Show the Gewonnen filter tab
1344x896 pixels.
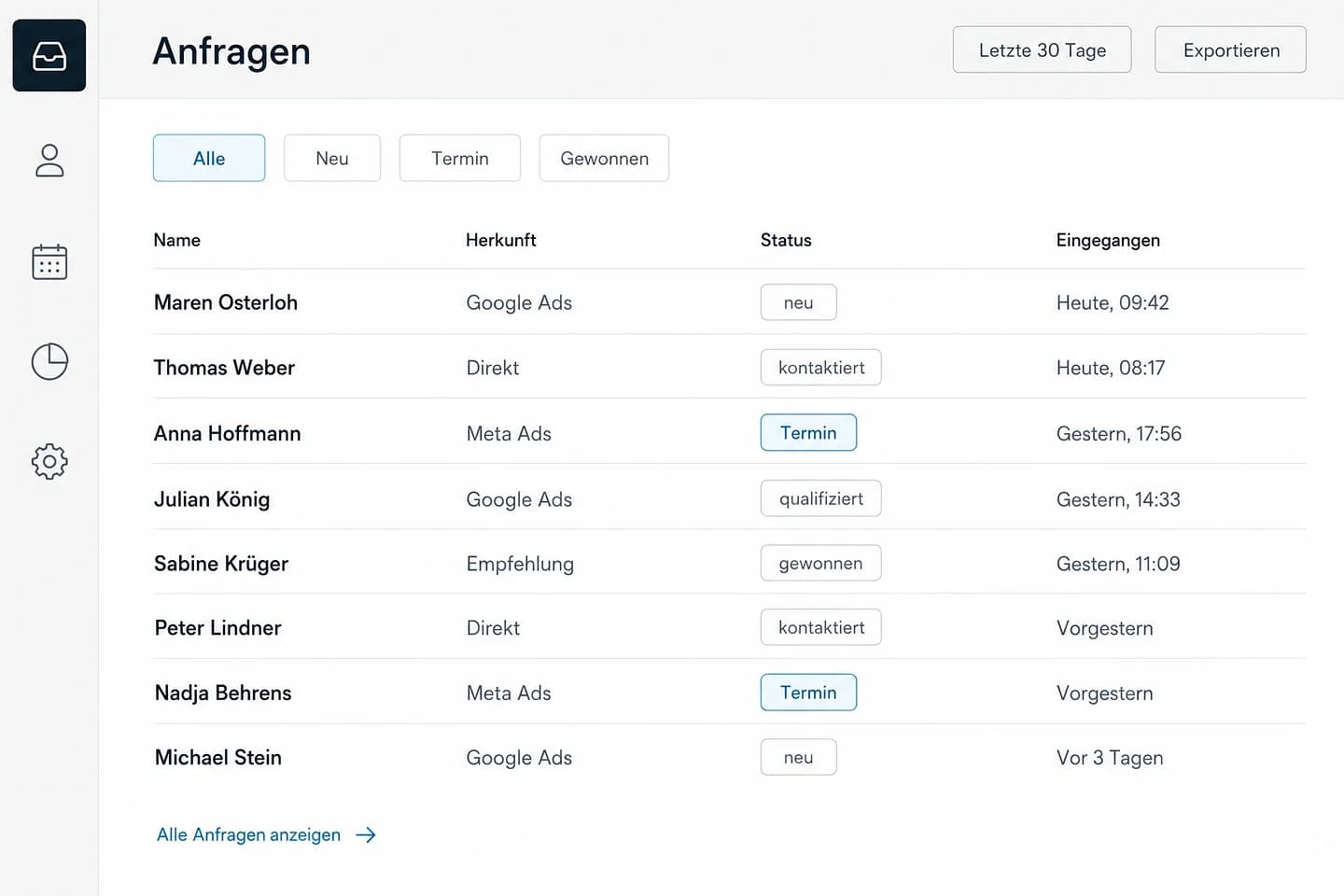click(604, 158)
